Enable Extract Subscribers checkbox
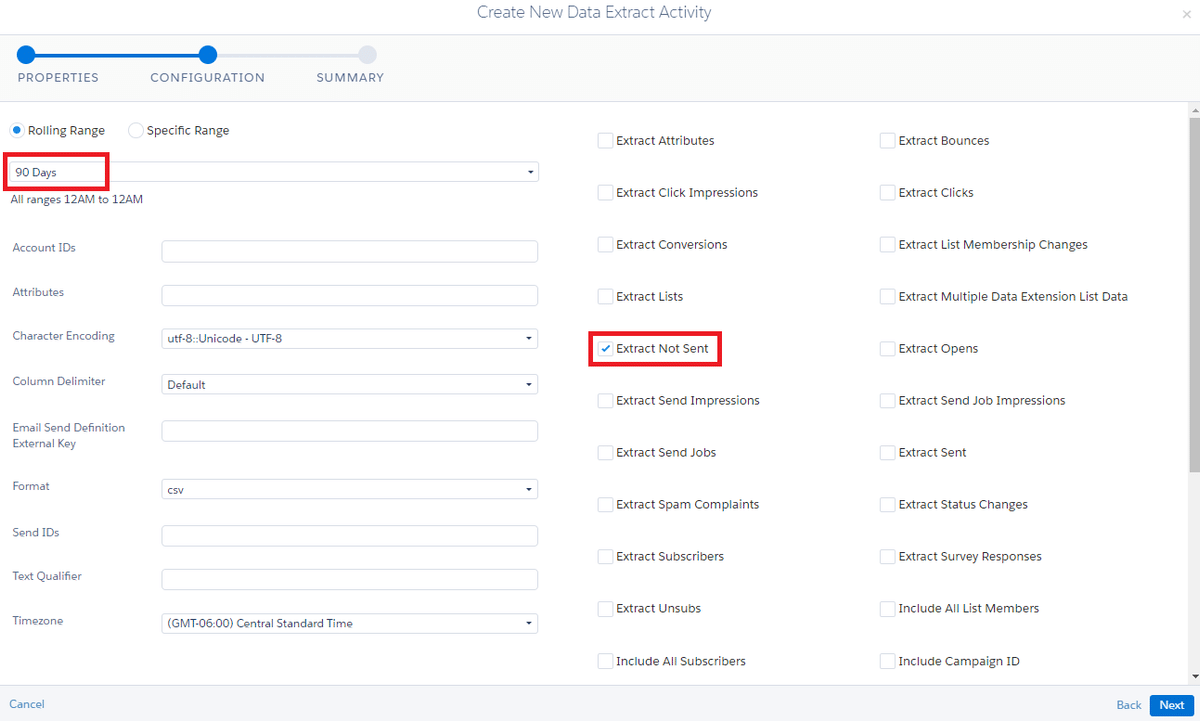Screen dimensions: 1200x721 (605, 557)
